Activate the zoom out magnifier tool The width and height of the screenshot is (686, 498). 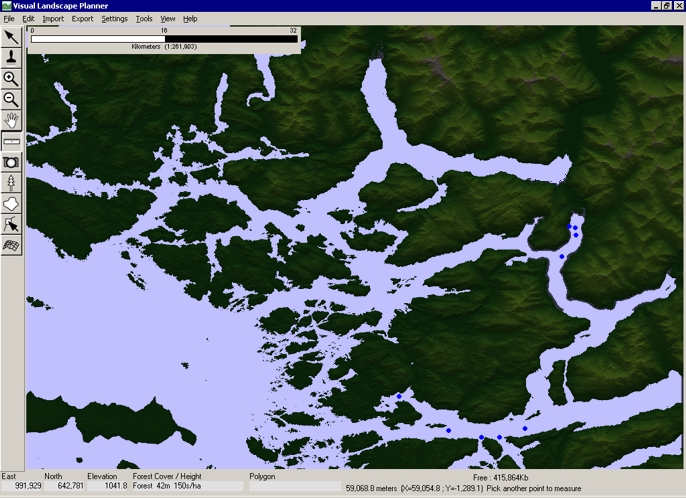tap(11, 100)
